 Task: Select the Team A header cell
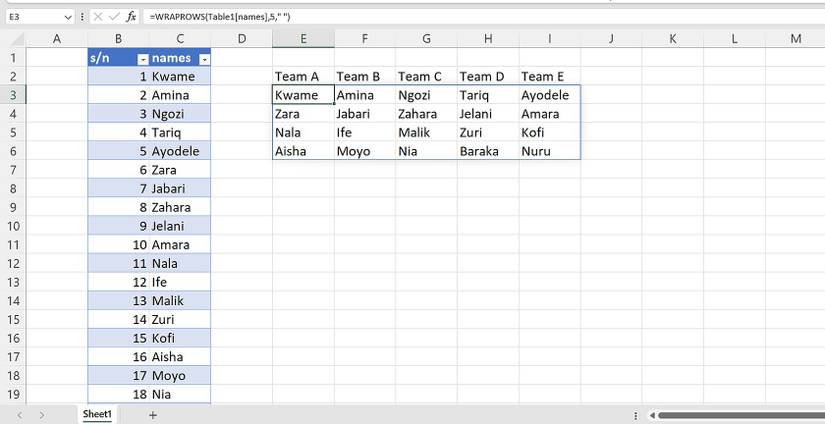[303, 77]
